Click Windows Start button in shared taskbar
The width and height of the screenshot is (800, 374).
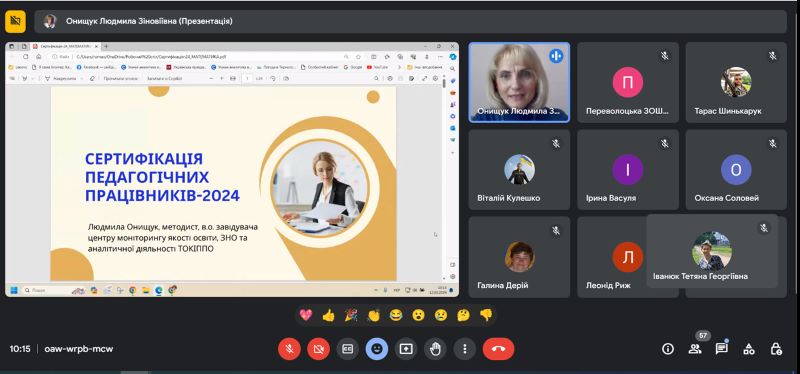coord(14,290)
